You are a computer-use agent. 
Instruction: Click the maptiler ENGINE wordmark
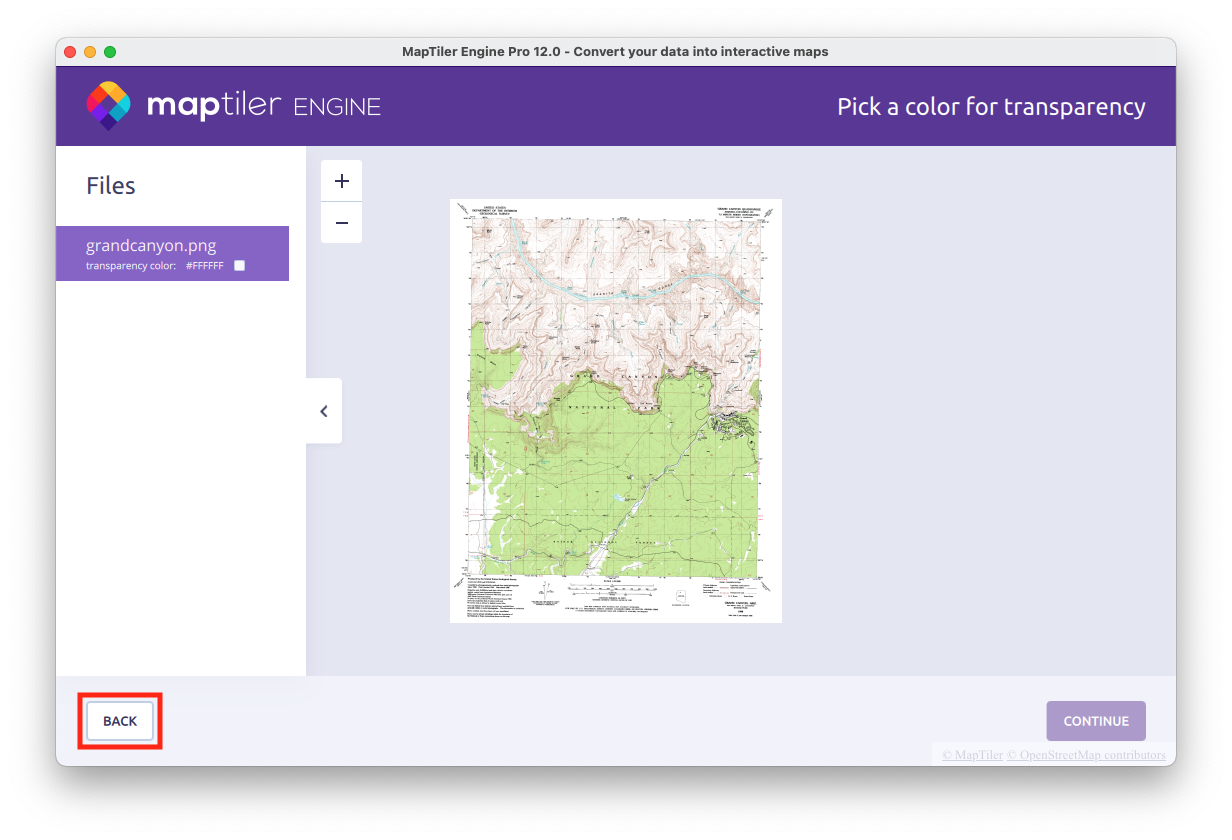click(263, 106)
